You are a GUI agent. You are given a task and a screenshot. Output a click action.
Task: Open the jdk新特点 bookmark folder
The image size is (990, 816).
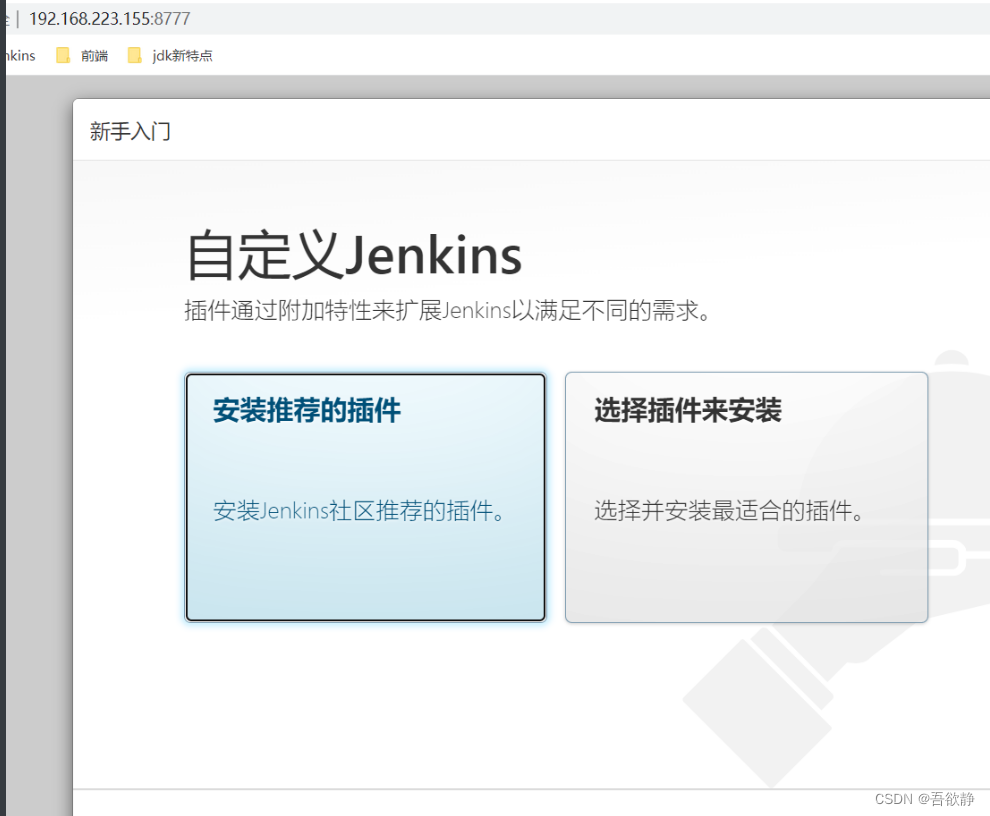click(170, 56)
